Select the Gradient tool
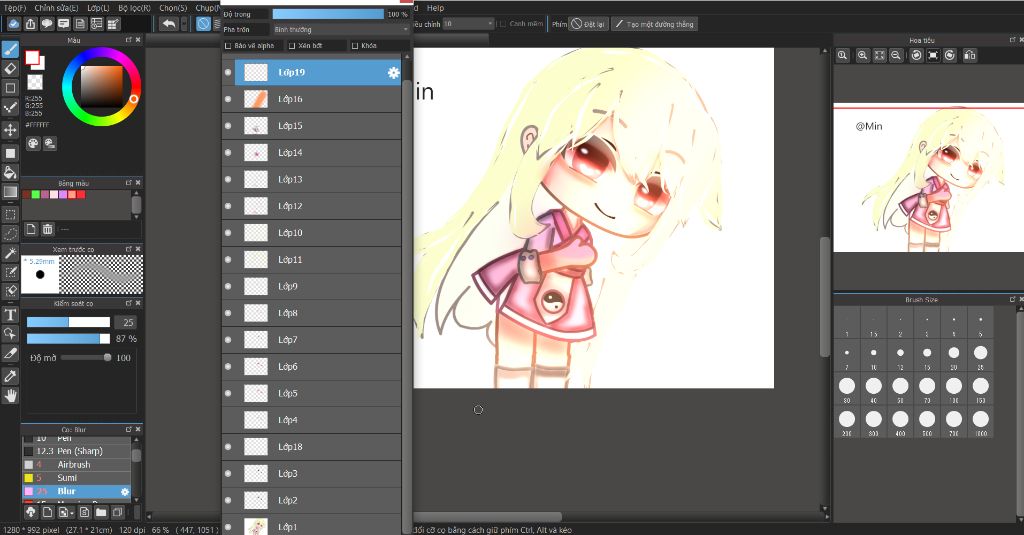The image size is (1024, 535). tap(10, 192)
